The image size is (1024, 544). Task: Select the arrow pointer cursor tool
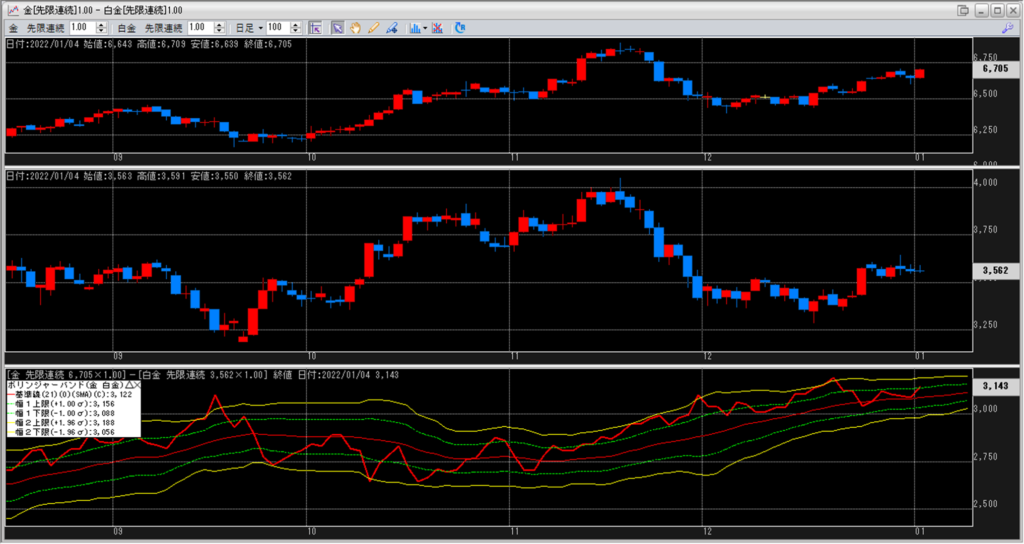pyautogui.click(x=337, y=27)
